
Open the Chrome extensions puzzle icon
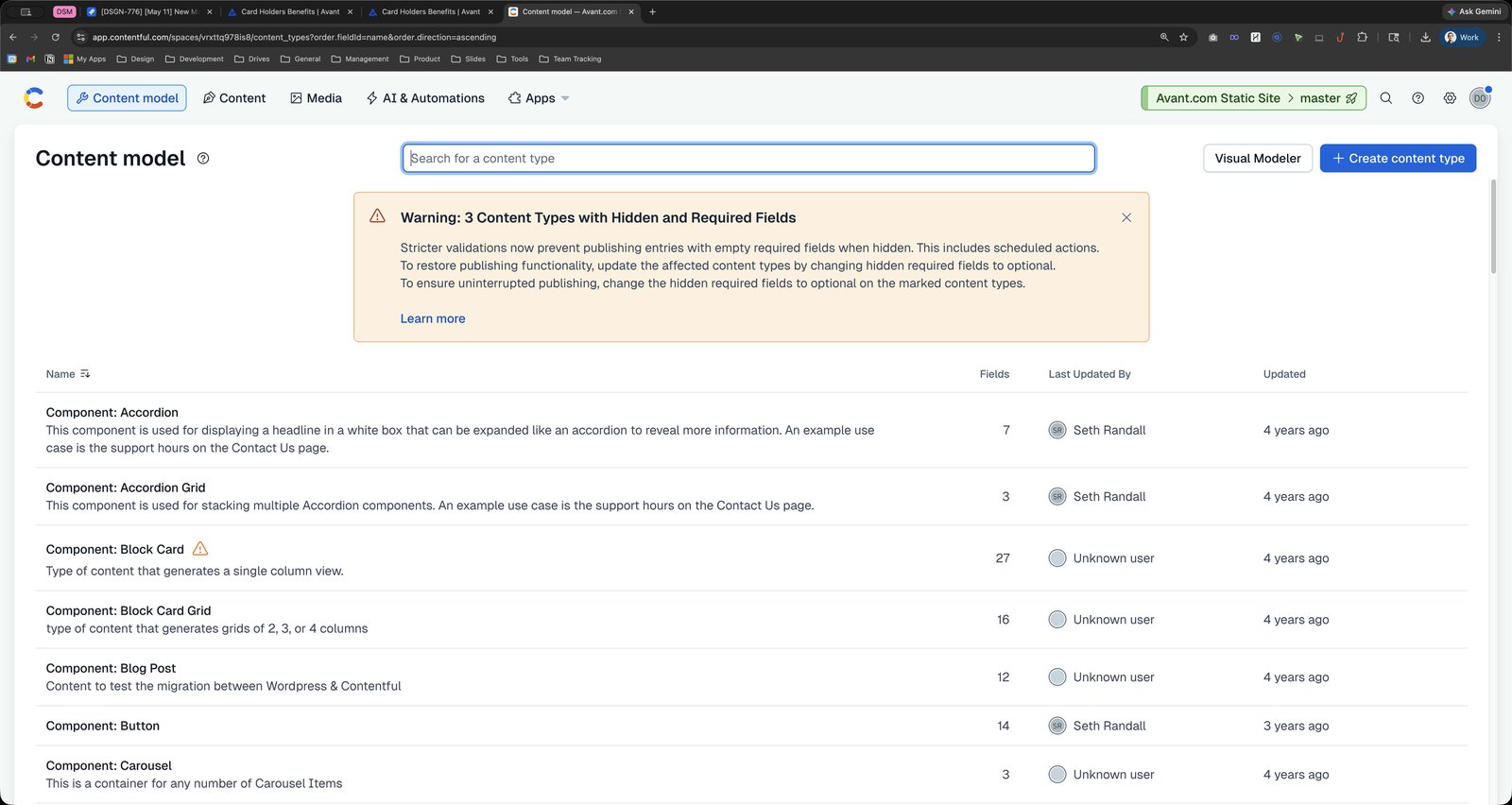1362,37
